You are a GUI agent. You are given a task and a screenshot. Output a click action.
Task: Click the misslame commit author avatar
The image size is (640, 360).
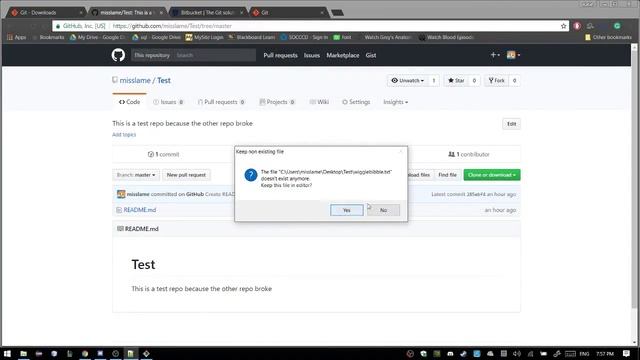[121, 194]
